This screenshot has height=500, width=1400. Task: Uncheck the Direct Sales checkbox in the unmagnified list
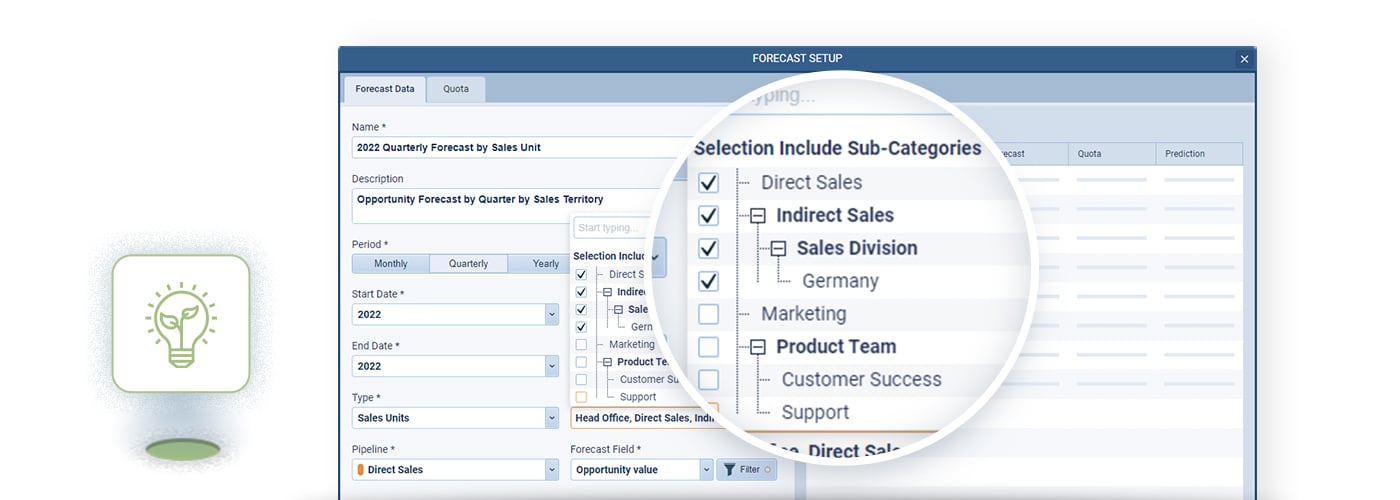click(581, 274)
